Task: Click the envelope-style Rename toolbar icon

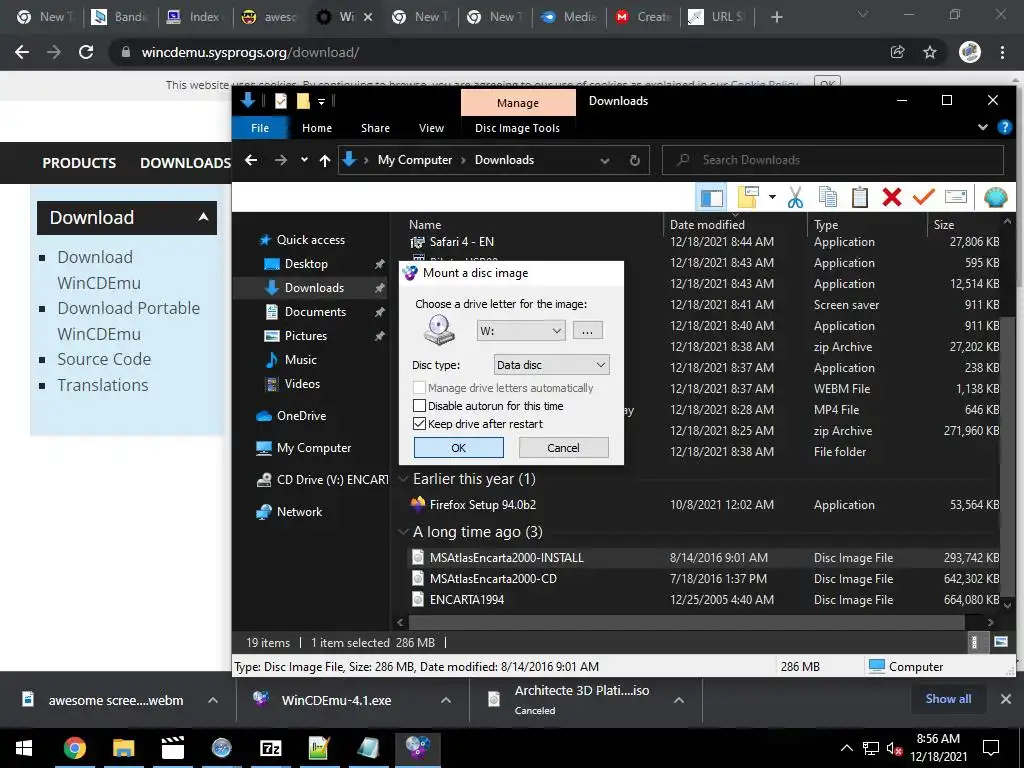Action: pyautogui.click(x=955, y=197)
